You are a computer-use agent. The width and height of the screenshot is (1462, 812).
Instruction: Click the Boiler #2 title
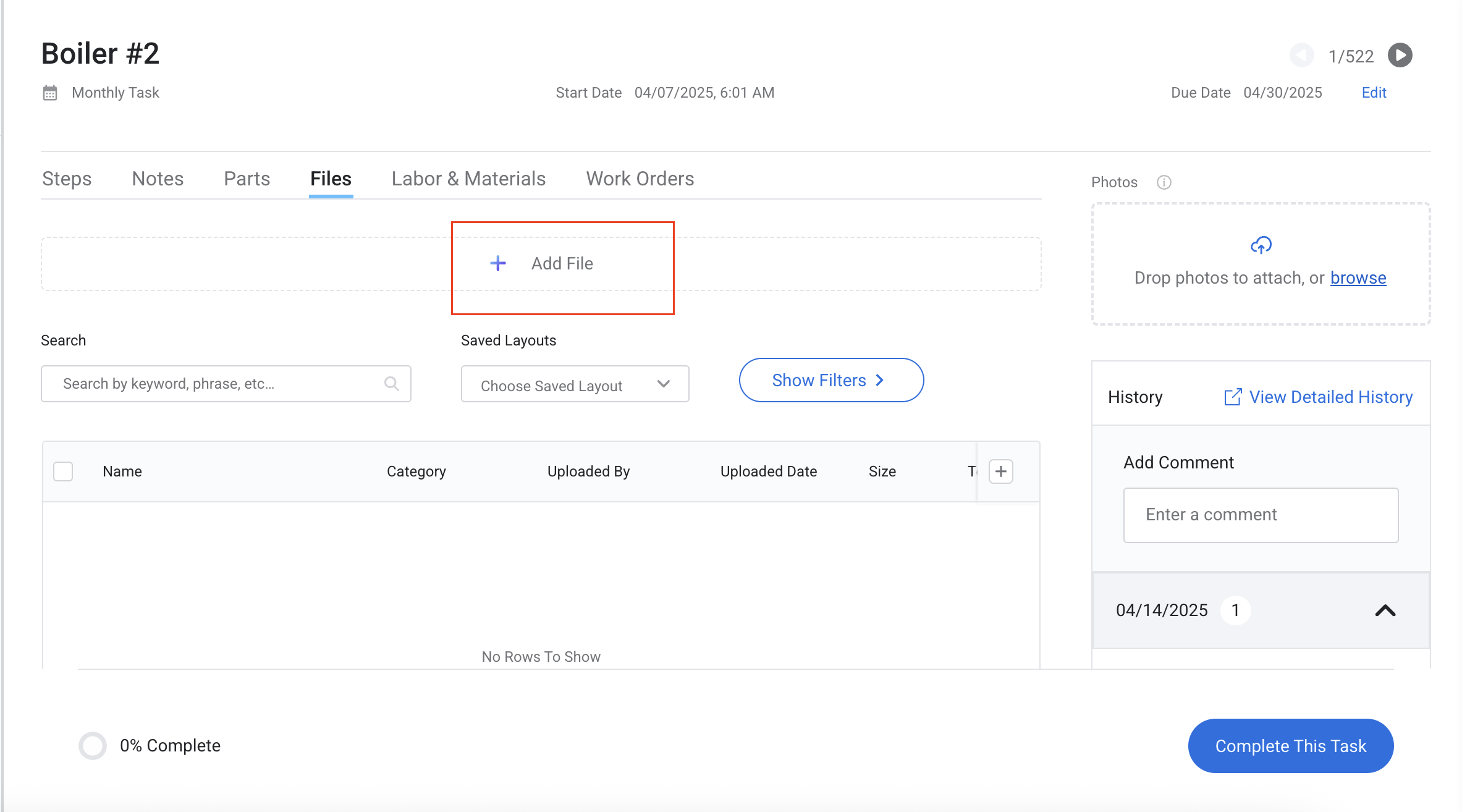point(100,54)
